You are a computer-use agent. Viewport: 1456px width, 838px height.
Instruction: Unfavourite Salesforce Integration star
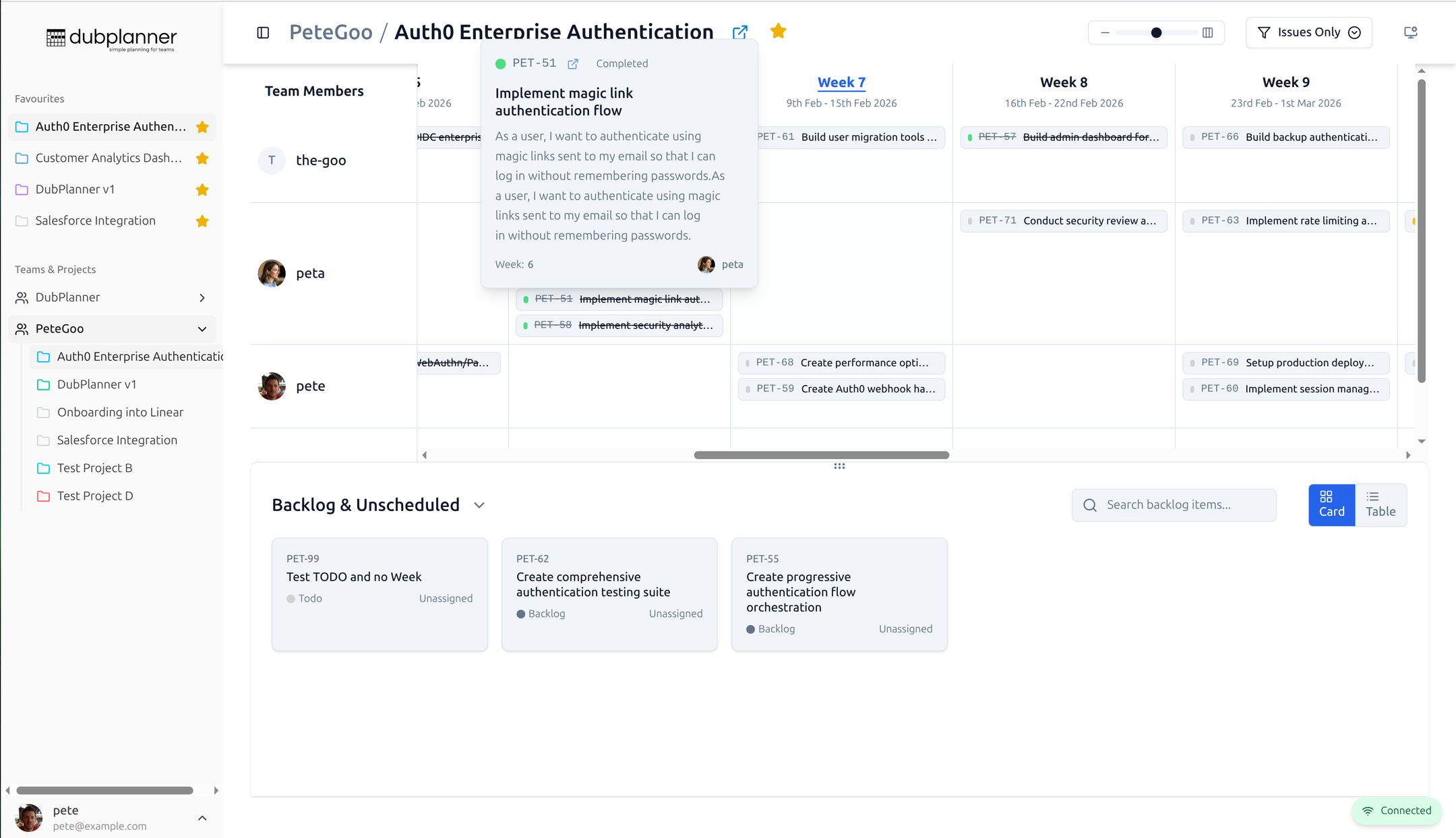point(202,221)
